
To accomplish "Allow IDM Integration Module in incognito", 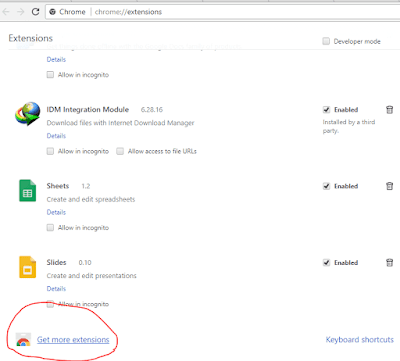I will click(50, 151).
